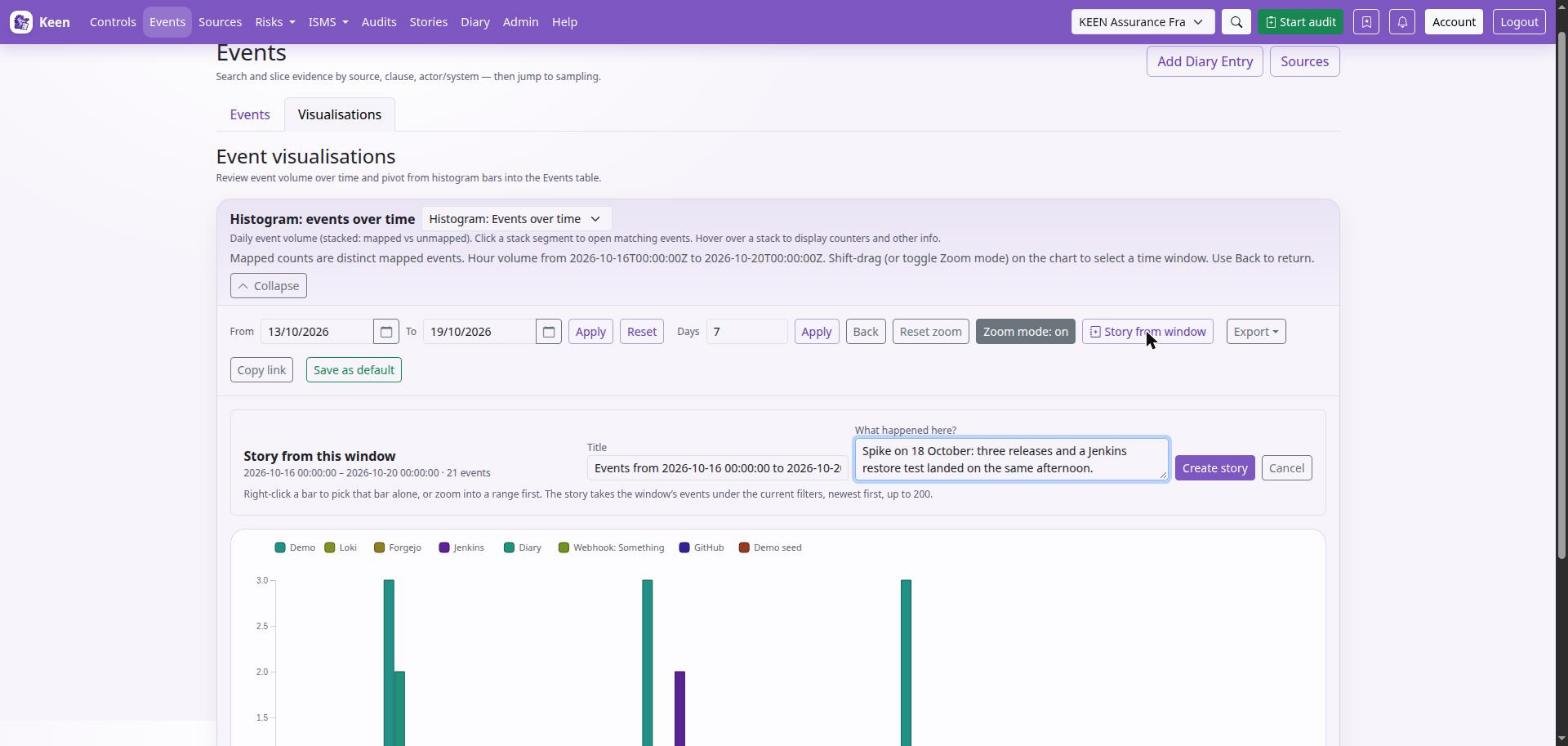
Task: Toggle Forgejo series in chart legend
Action: click(398, 548)
